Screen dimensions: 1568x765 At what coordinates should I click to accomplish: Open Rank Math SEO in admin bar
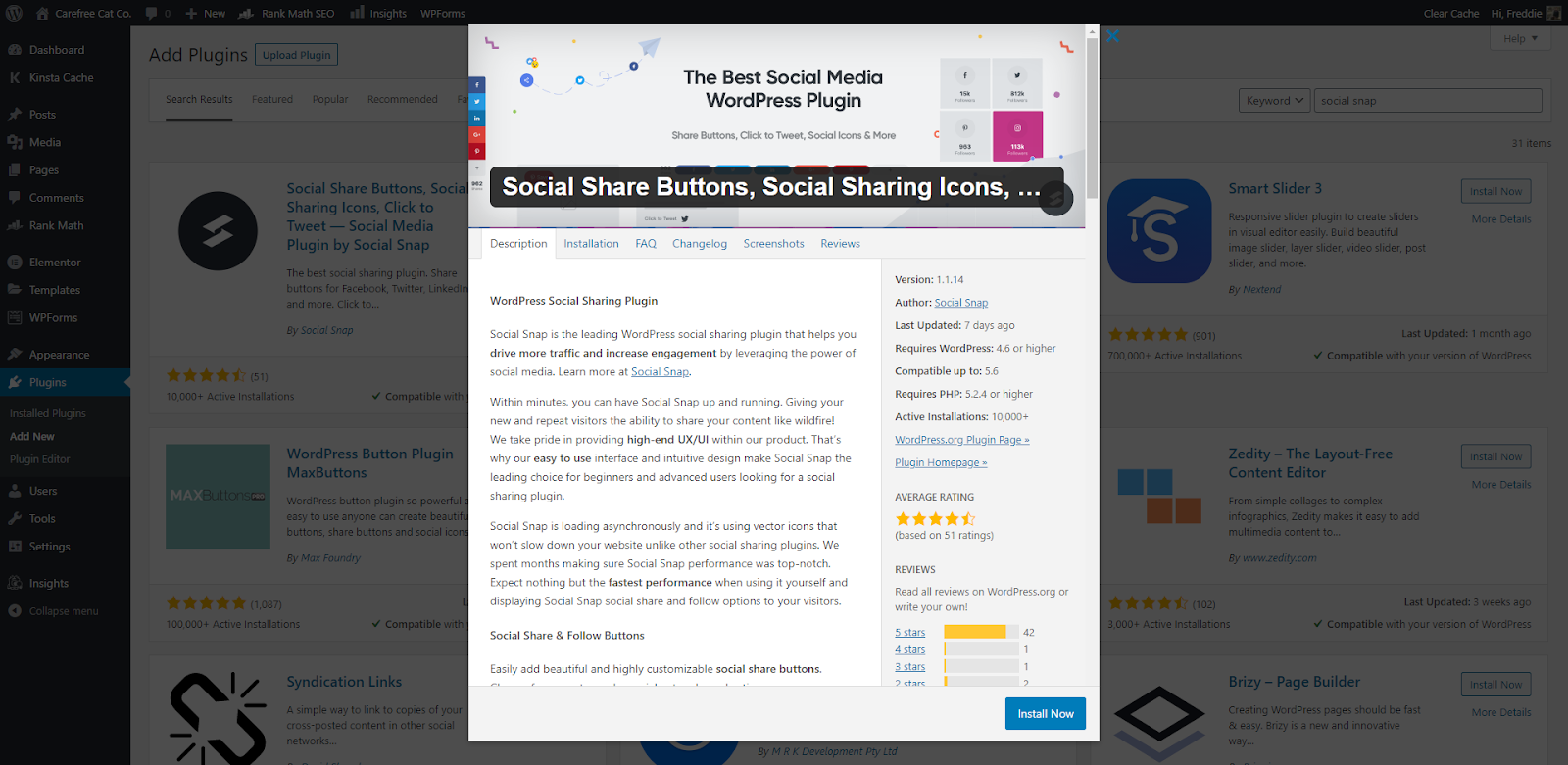point(286,14)
